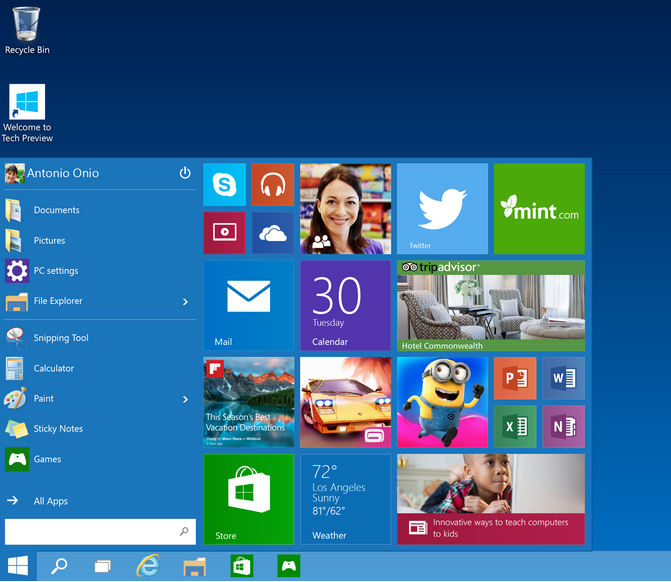The image size is (671, 582).
Task: Select PC settings in Start menu
Action: pyautogui.click(x=55, y=271)
